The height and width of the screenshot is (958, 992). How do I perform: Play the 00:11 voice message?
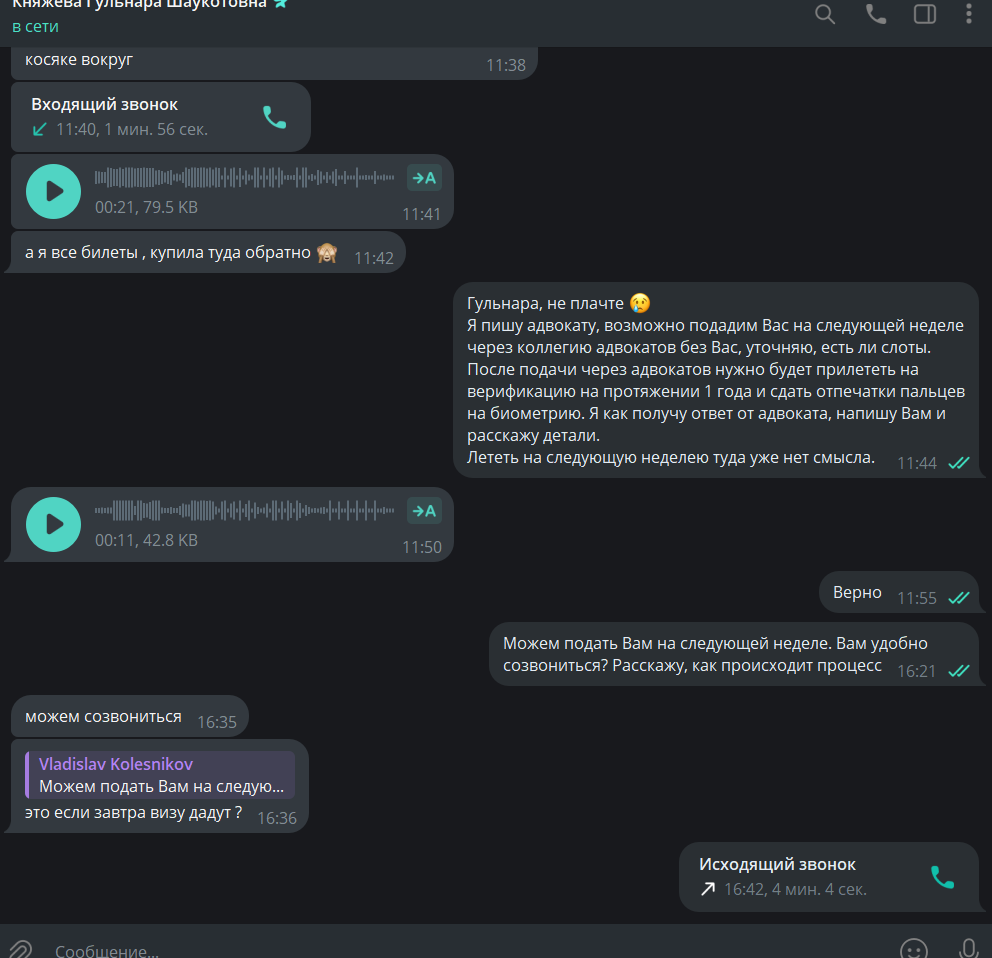pos(53,524)
